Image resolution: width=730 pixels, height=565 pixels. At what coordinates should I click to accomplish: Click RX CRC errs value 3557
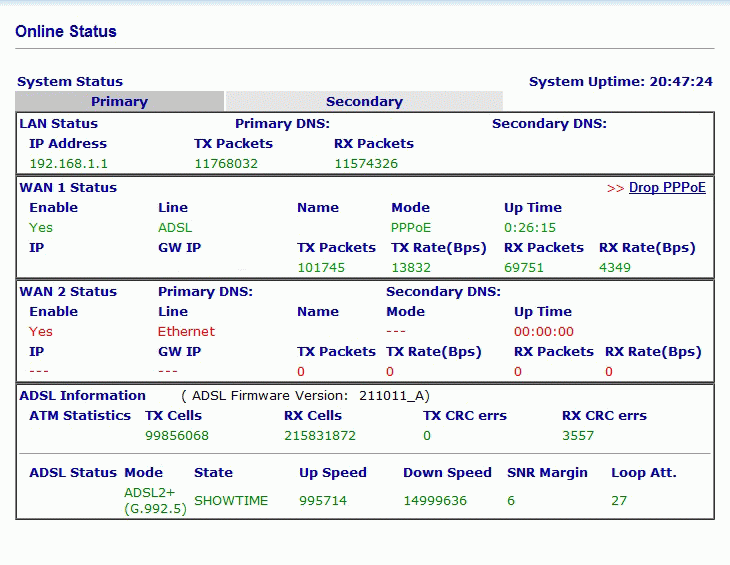tap(578, 436)
